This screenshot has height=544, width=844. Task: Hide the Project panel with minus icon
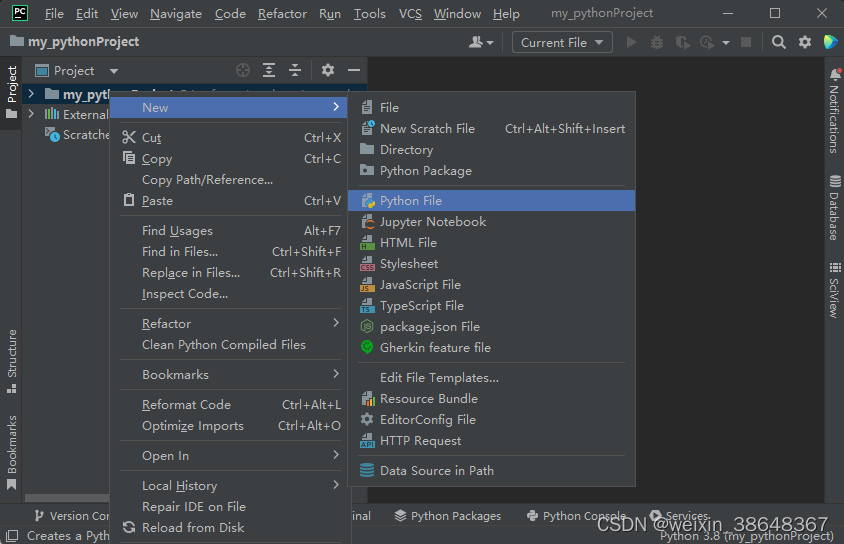click(354, 70)
